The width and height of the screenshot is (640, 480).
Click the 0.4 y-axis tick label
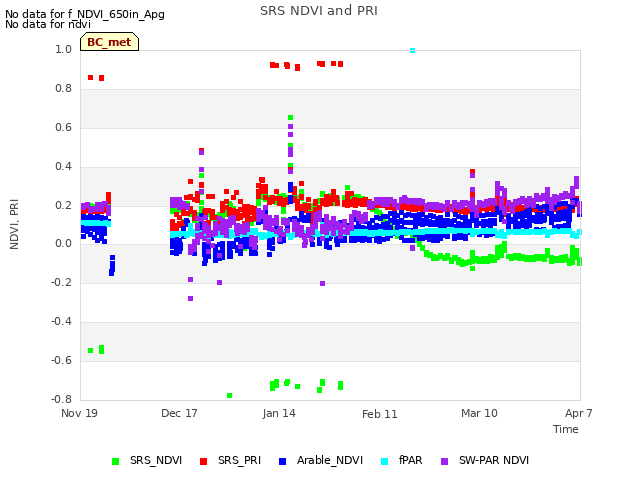click(x=63, y=166)
